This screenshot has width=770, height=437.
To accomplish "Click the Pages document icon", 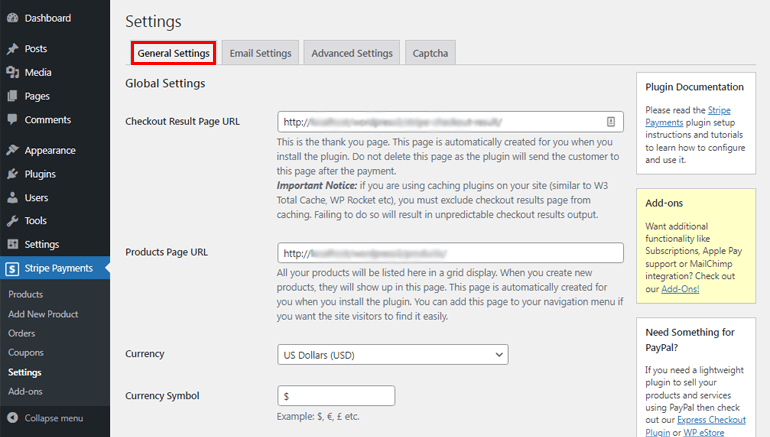I will (x=12, y=96).
